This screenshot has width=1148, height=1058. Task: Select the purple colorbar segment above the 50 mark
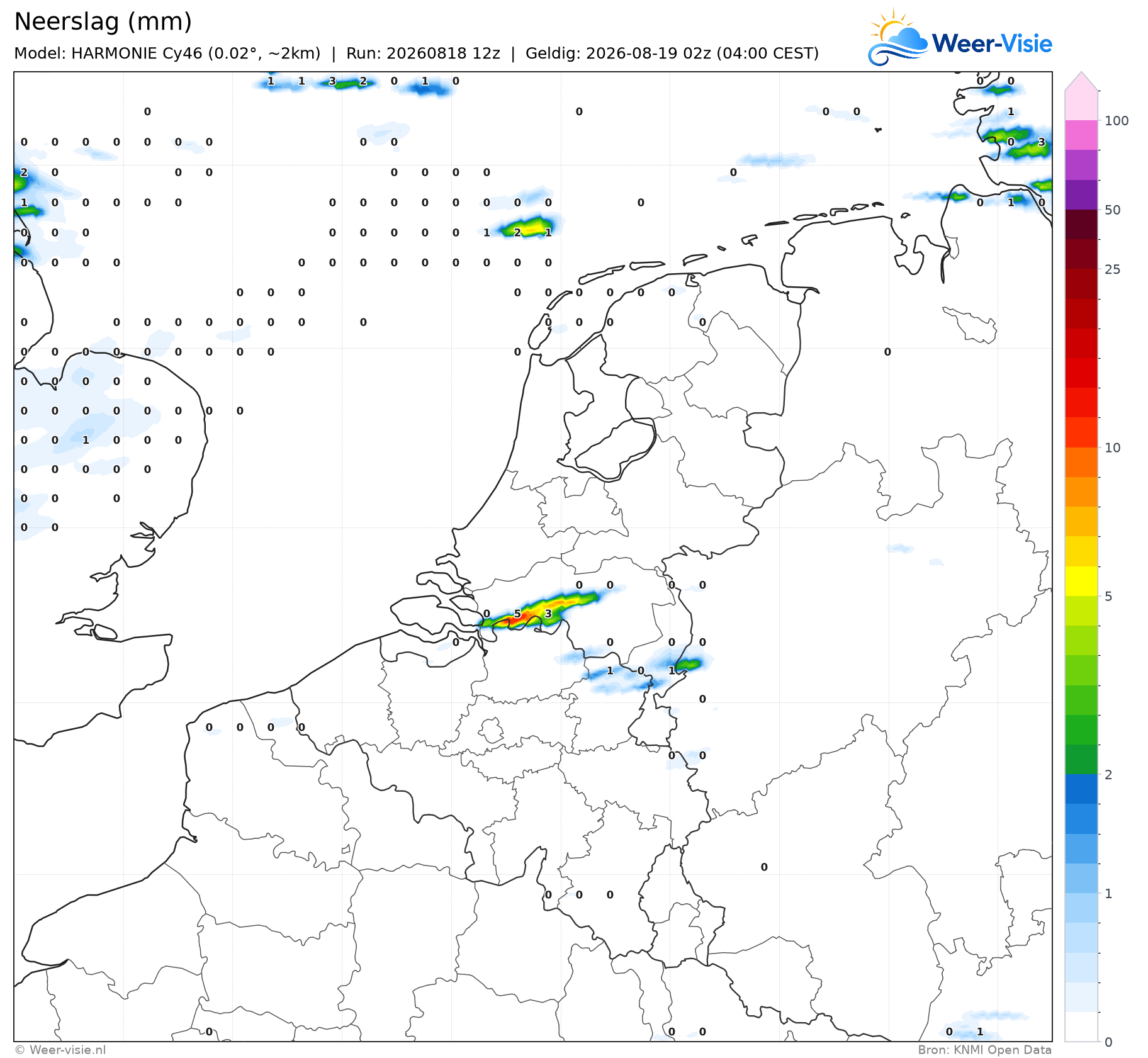pos(1081,194)
